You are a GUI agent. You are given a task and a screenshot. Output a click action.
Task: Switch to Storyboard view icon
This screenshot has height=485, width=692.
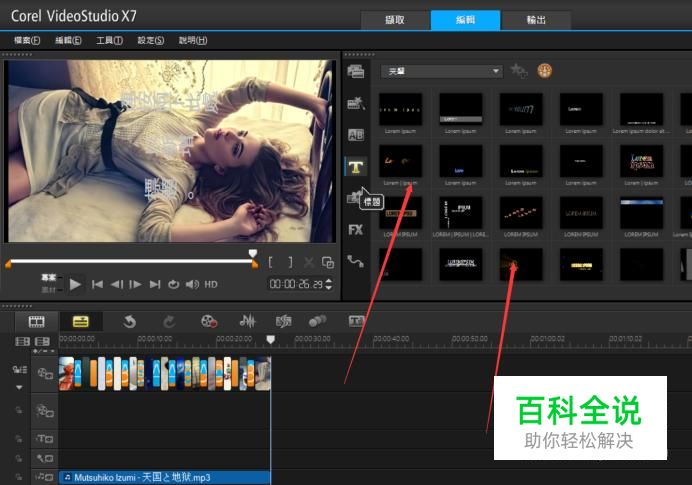tap(37, 322)
